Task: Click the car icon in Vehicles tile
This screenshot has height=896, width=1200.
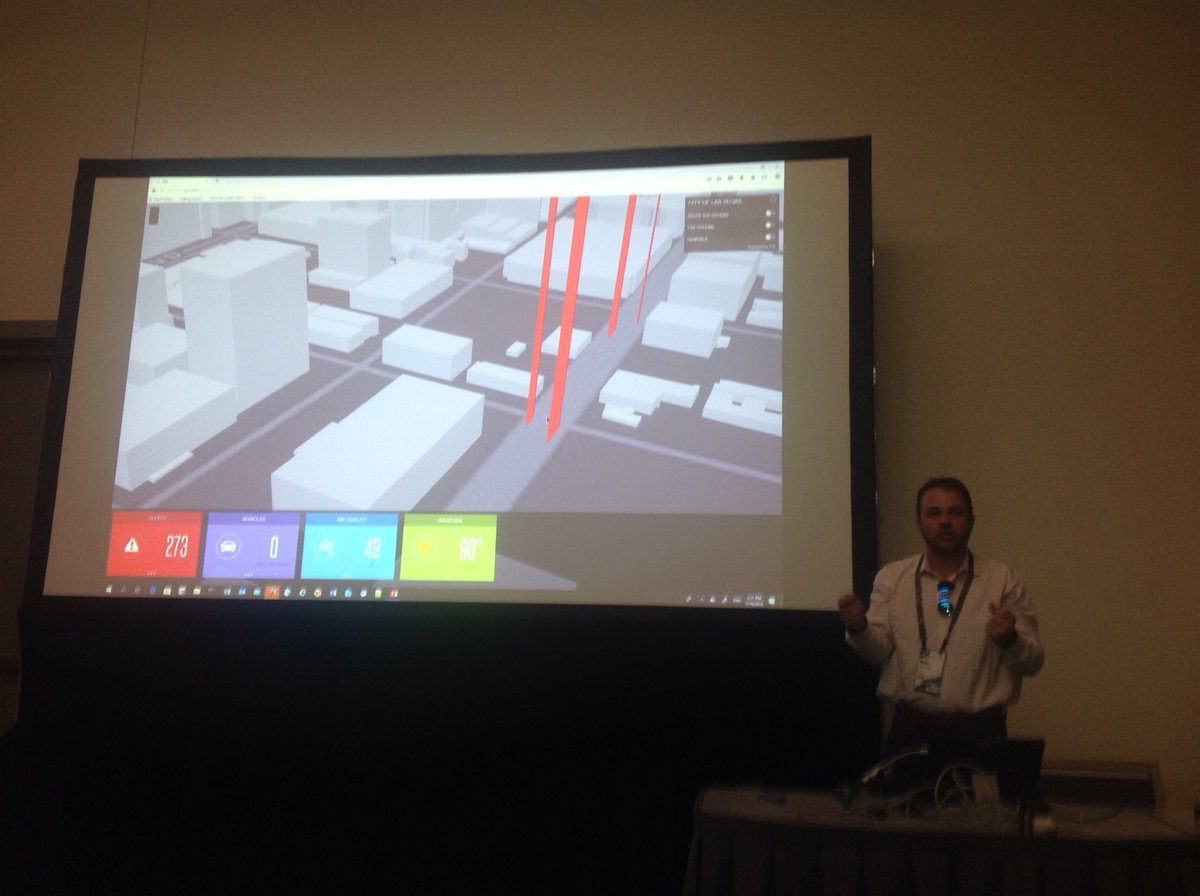Action: pos(227,548)
